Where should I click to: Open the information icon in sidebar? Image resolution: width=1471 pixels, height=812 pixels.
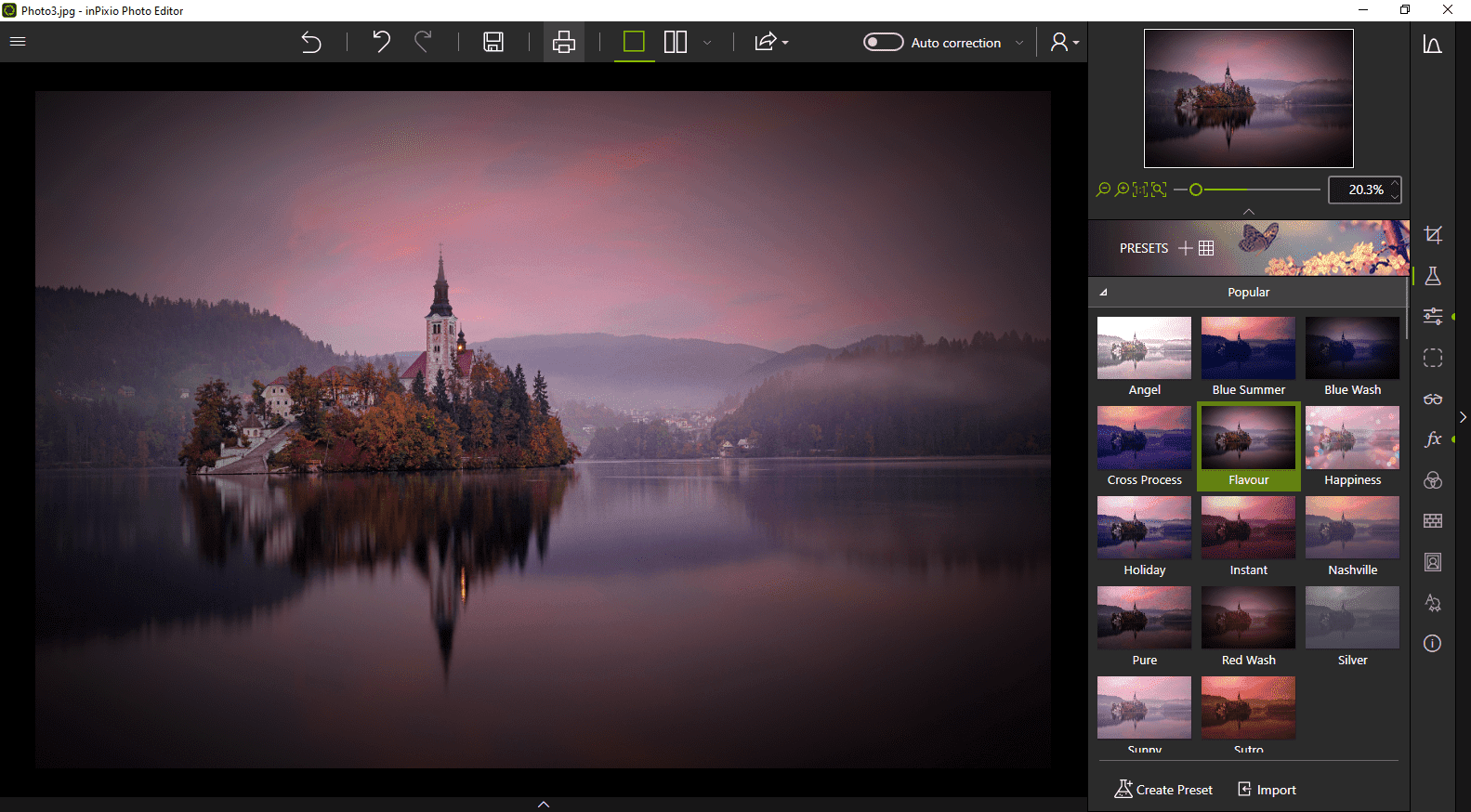[1433, 643]
